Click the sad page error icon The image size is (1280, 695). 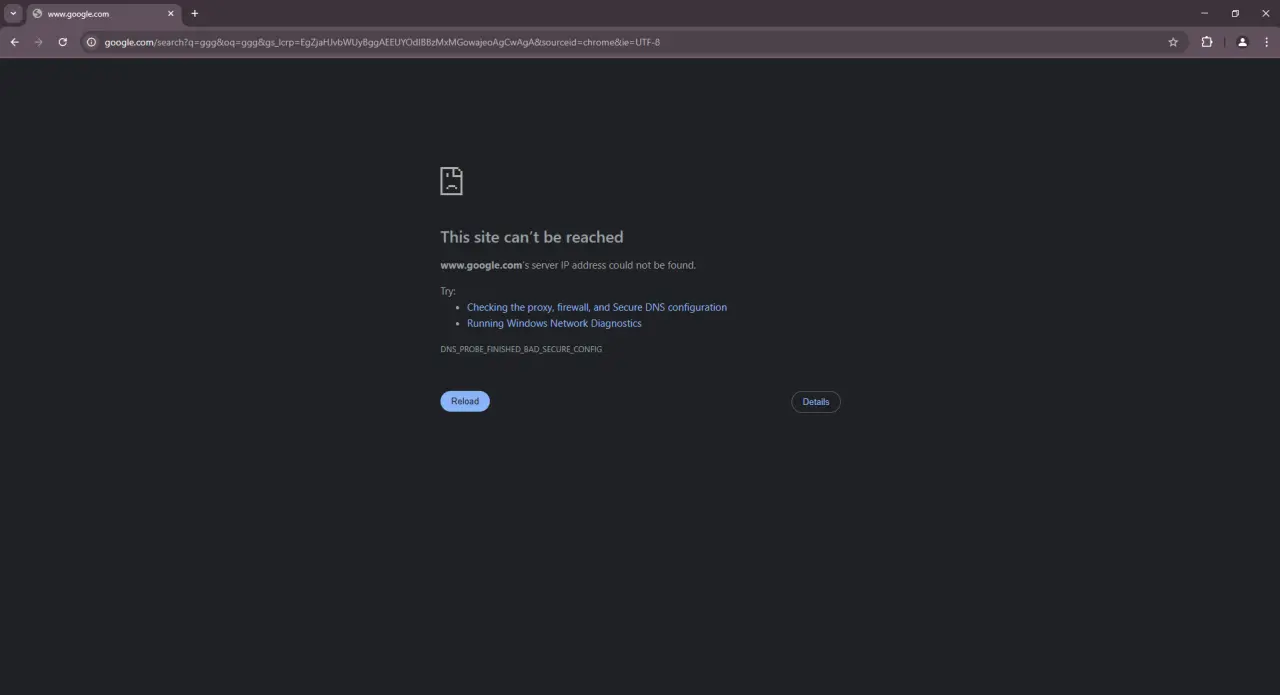pos(451,181)
